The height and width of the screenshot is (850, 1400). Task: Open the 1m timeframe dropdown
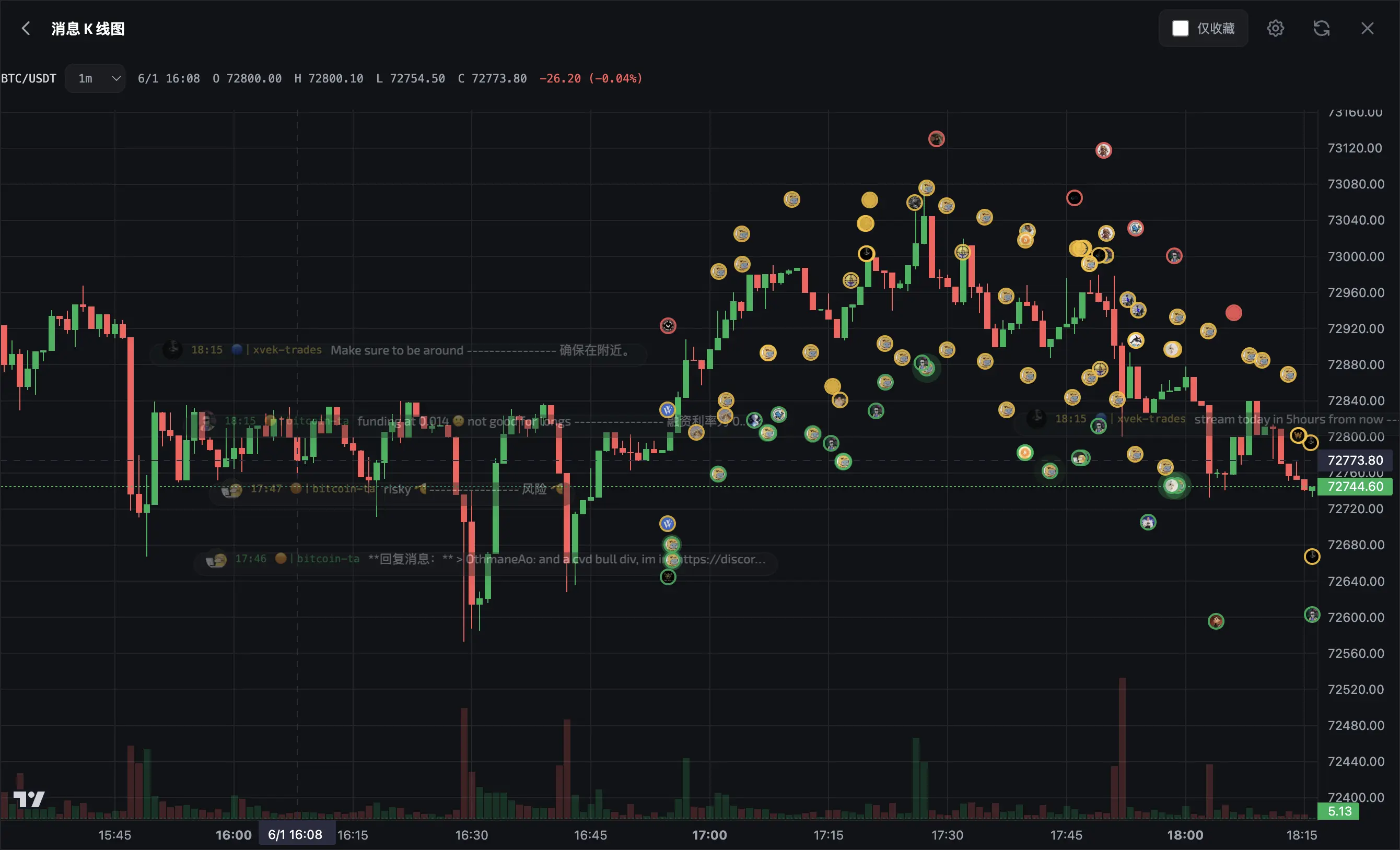click(x=95, y=78)
